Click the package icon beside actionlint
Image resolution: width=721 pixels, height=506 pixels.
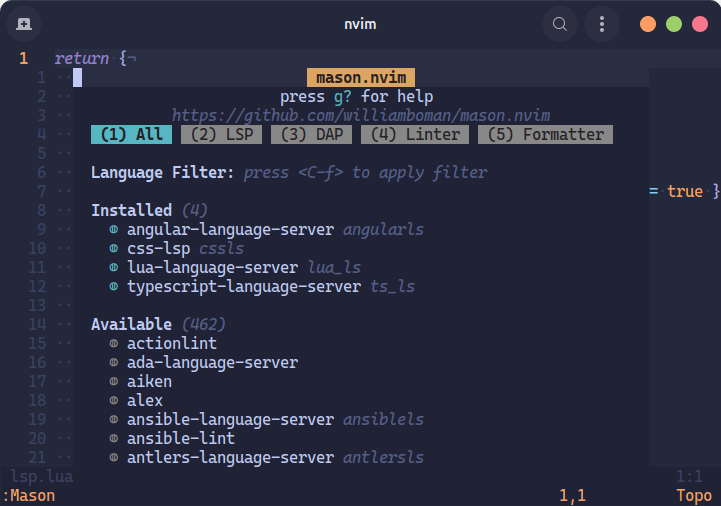pos(114,344)
